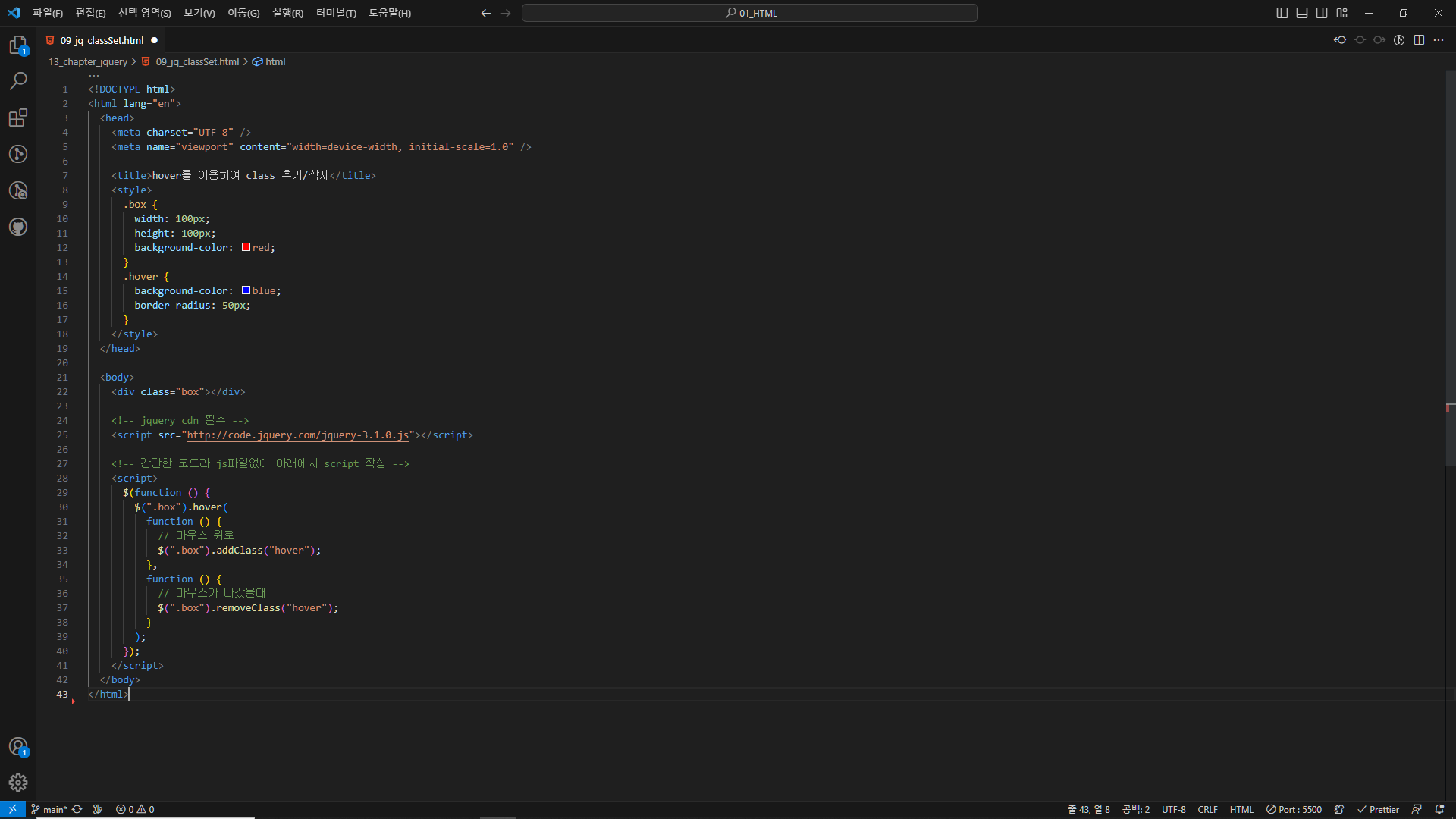The width and height of the screenshot is (1456, 819).
Task: Expand the html symbol breadcrumb
Action: tap(275, 61)
